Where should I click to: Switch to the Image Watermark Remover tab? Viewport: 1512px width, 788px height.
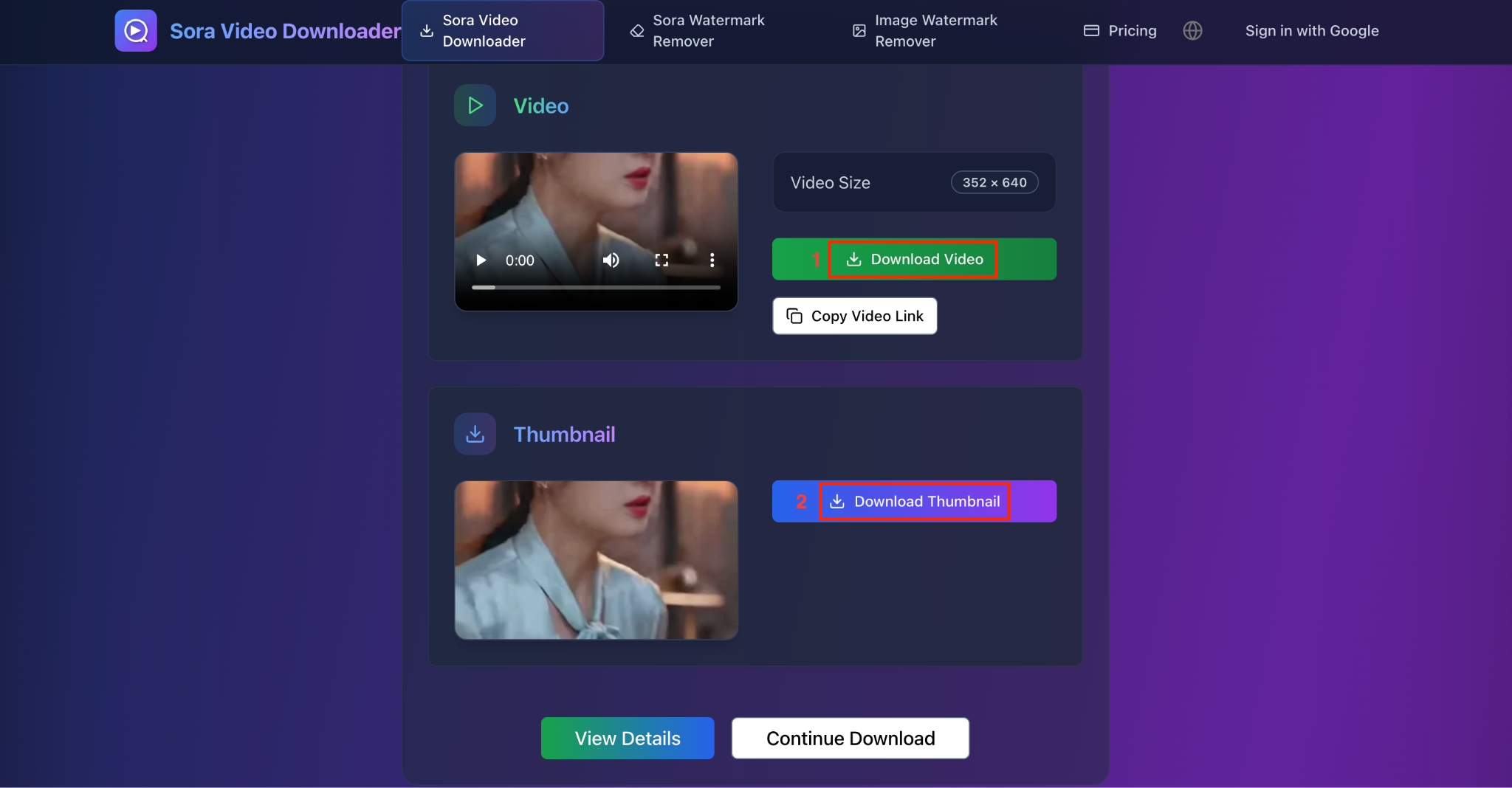(925, 30)
